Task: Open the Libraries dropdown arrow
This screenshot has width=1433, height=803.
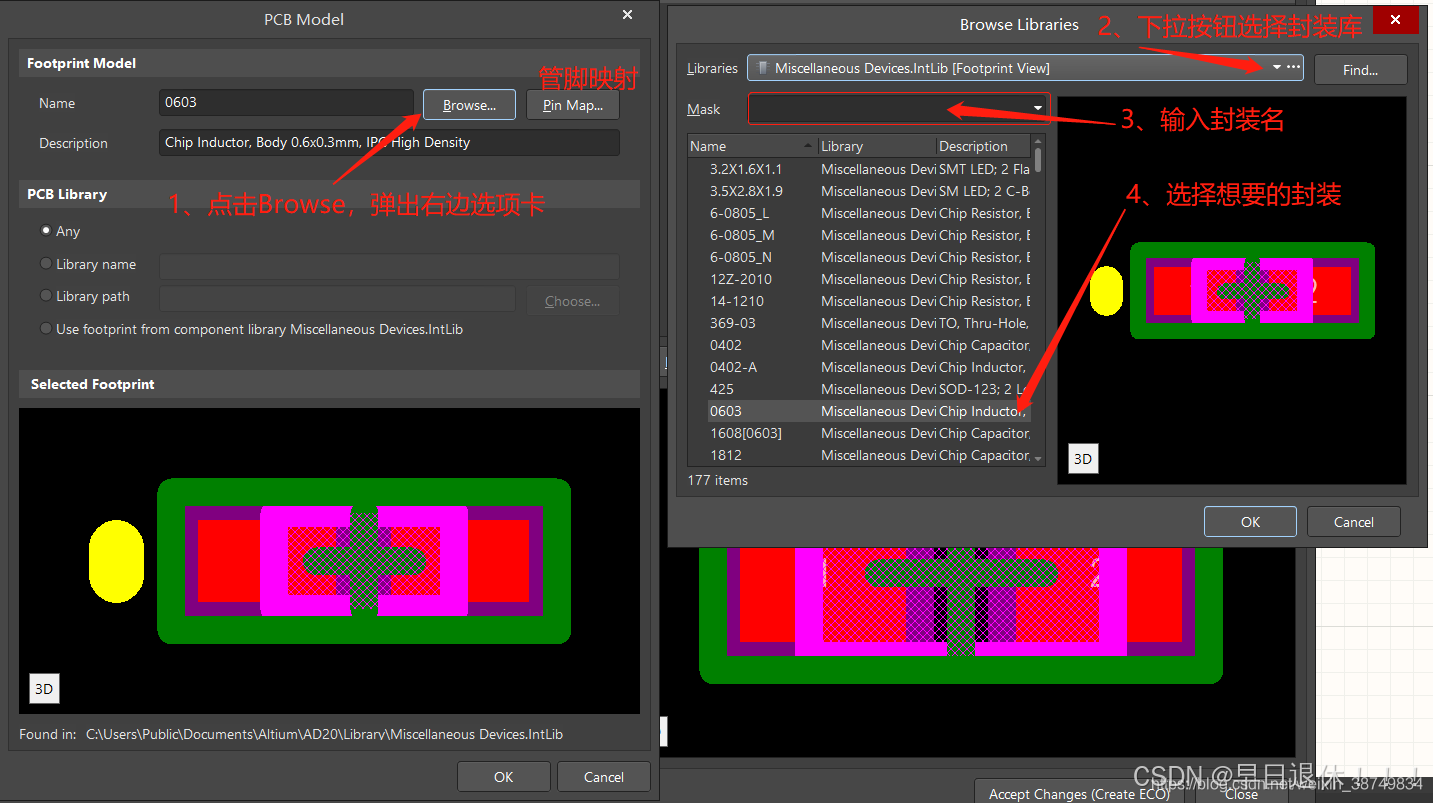Action: (1277, 68)
